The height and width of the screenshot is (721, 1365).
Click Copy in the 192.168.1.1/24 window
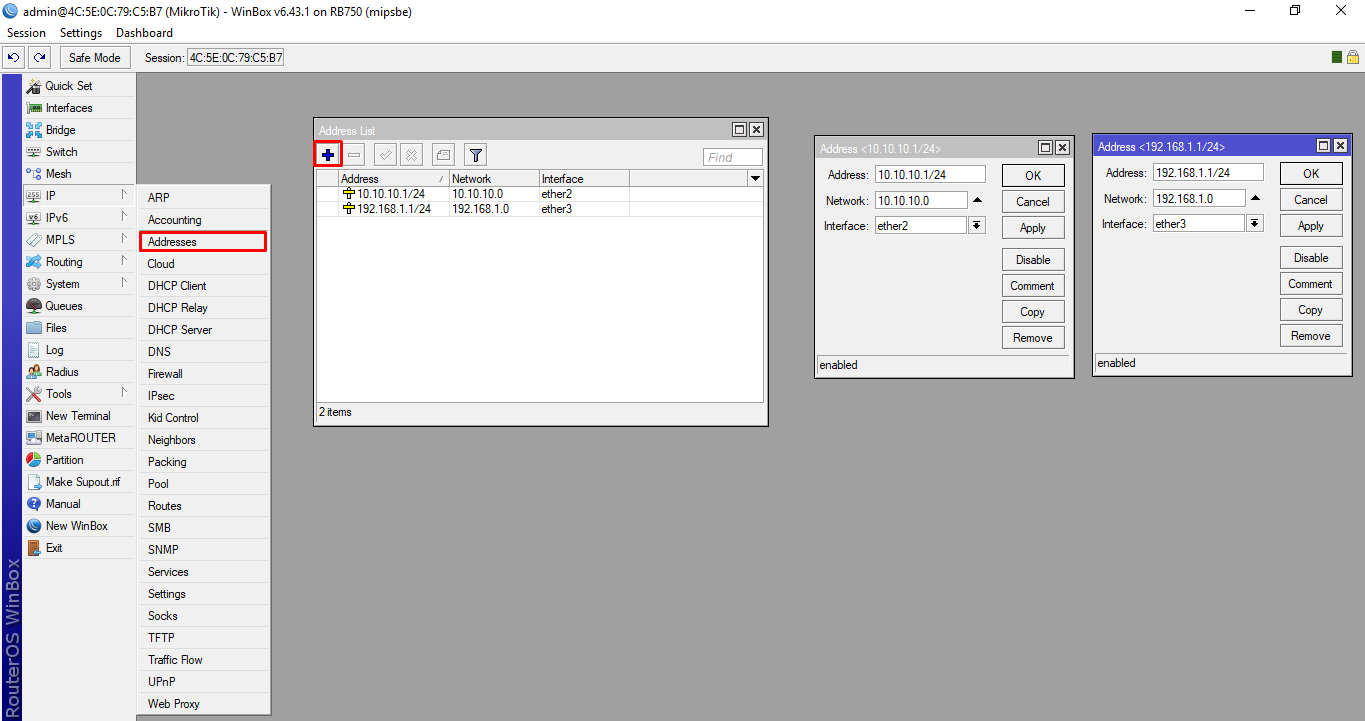(x=1311, y=310)
